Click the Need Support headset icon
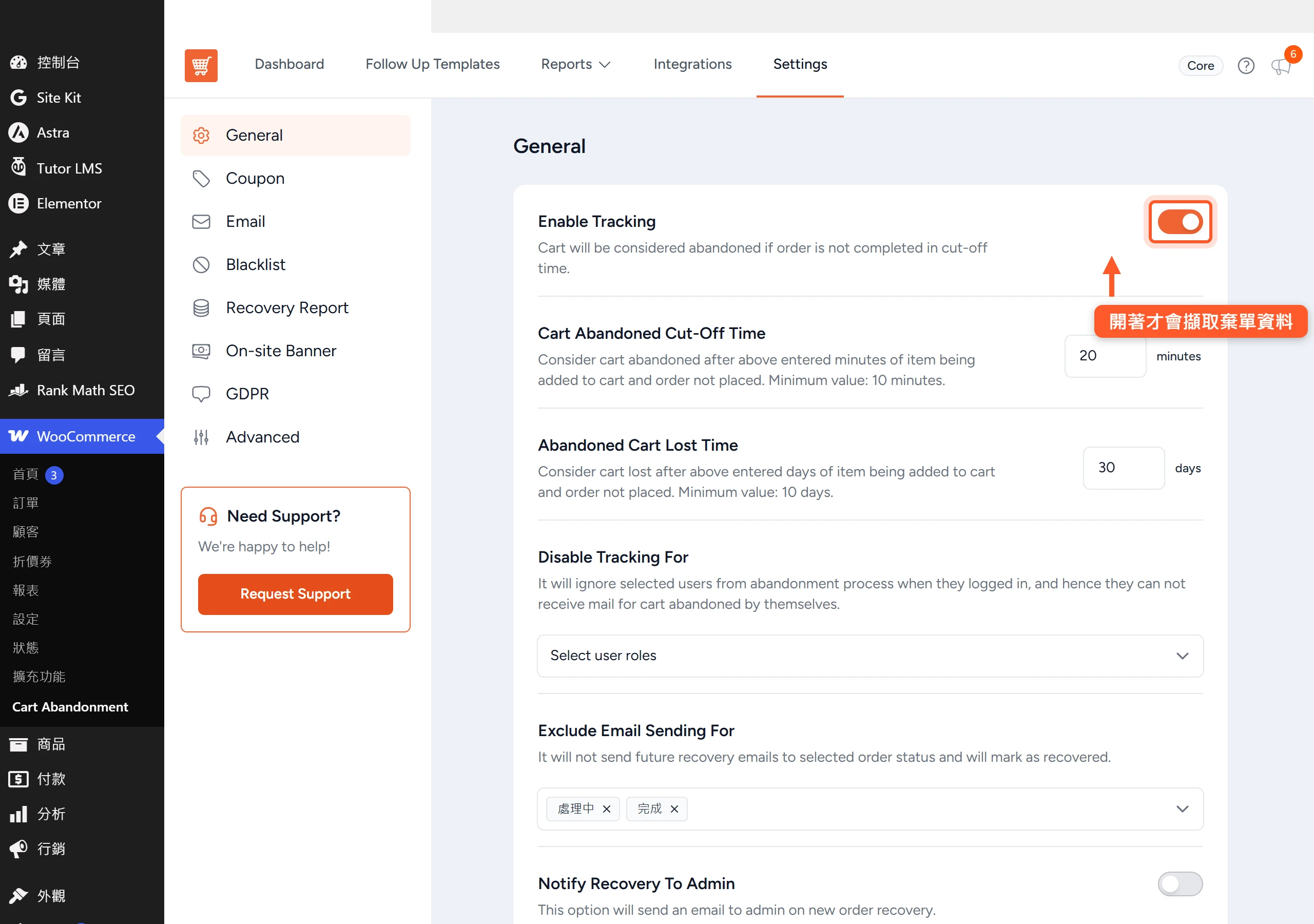 [x=208, y=516]
